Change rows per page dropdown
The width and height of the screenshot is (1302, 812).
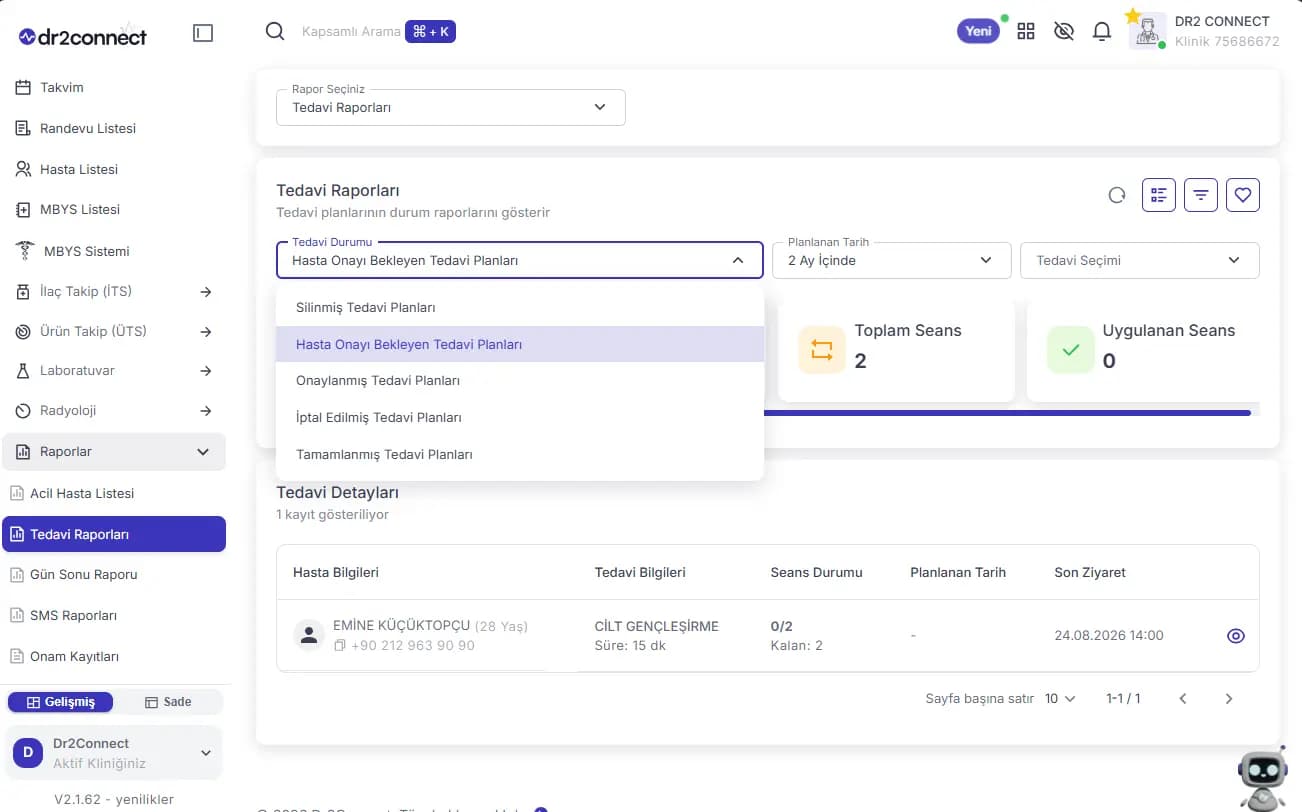[x=1060, y=699]
